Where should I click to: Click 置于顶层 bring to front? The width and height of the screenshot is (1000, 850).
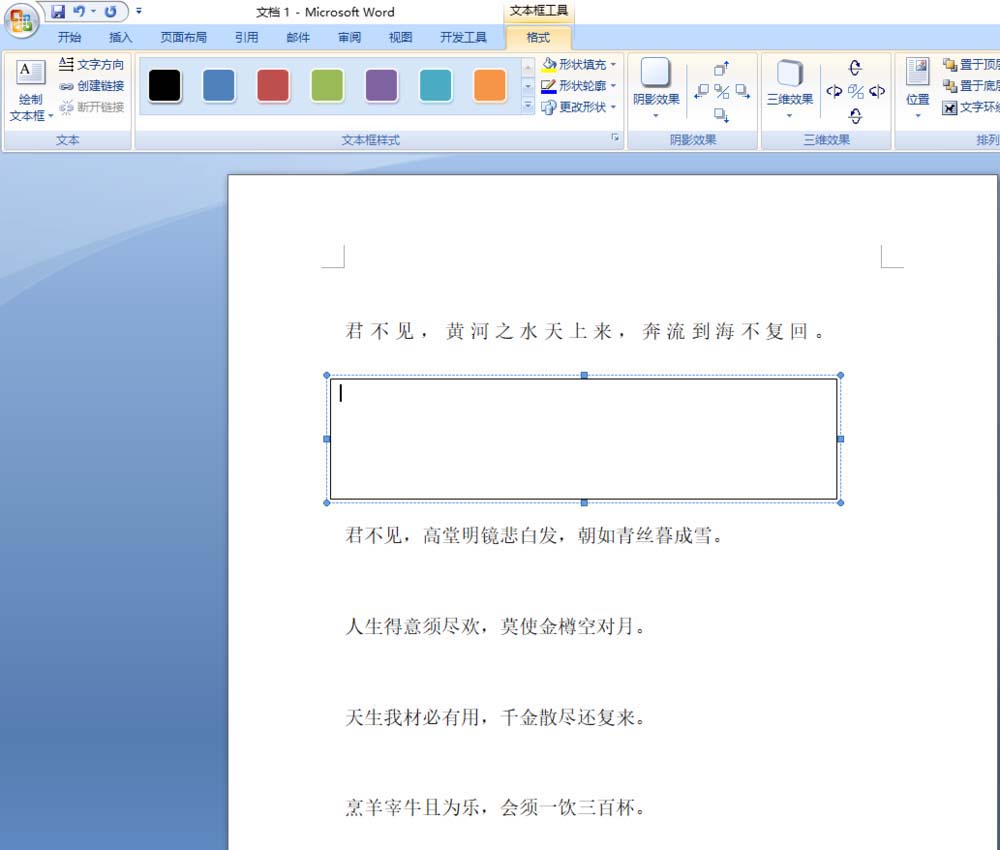point(971,64)
